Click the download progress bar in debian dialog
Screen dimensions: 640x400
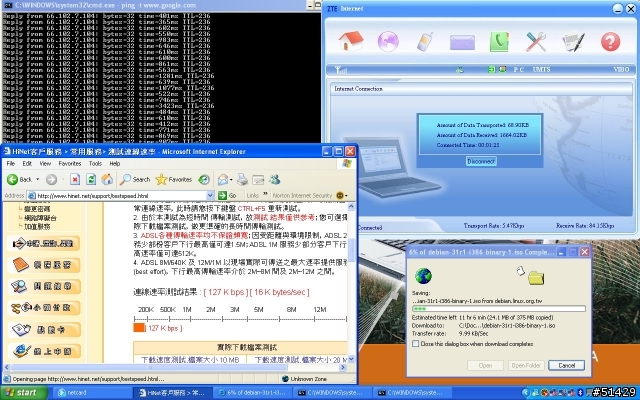[498, 309]
